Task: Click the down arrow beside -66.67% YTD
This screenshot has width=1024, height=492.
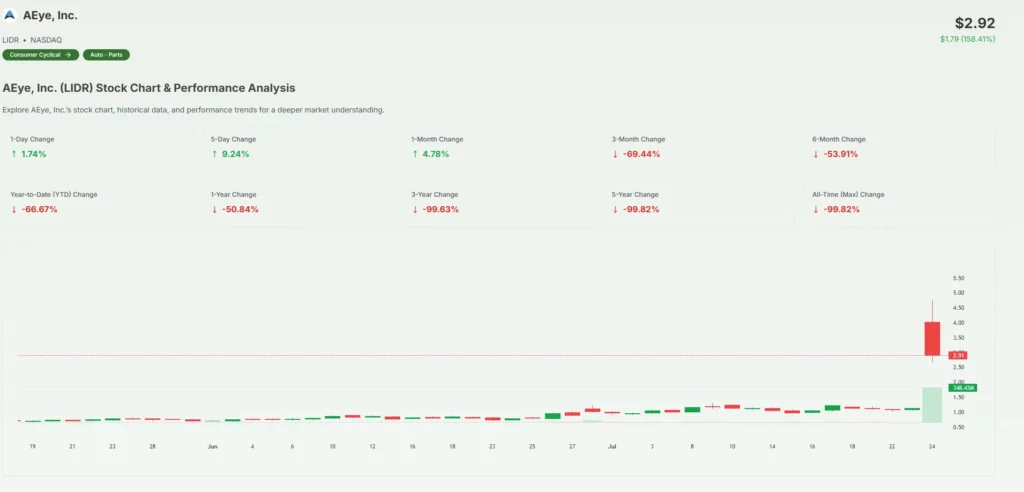Action: [x=14, y=209]
